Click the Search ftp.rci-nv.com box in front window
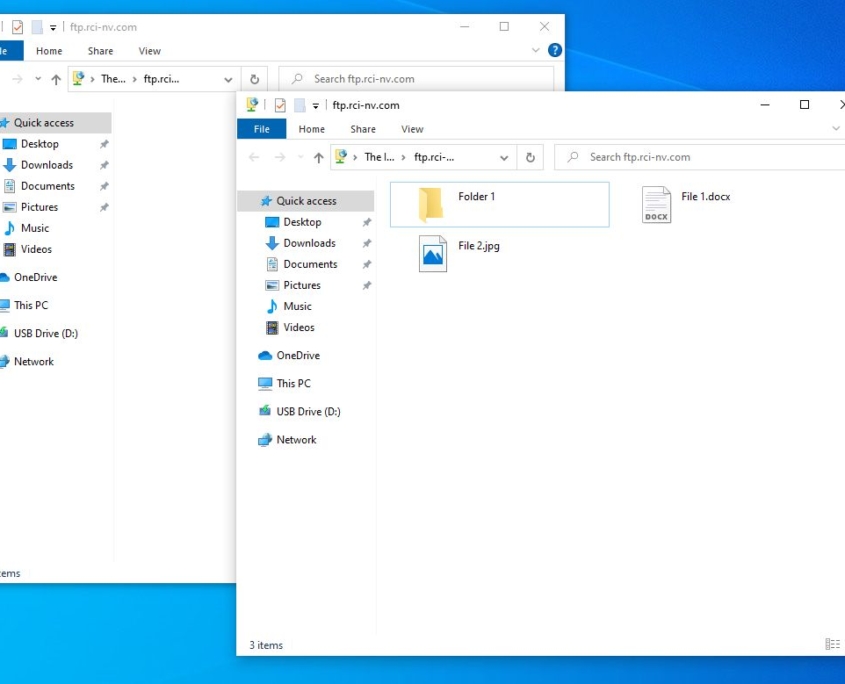The image size is (845, 684). (x=699, y=157)
